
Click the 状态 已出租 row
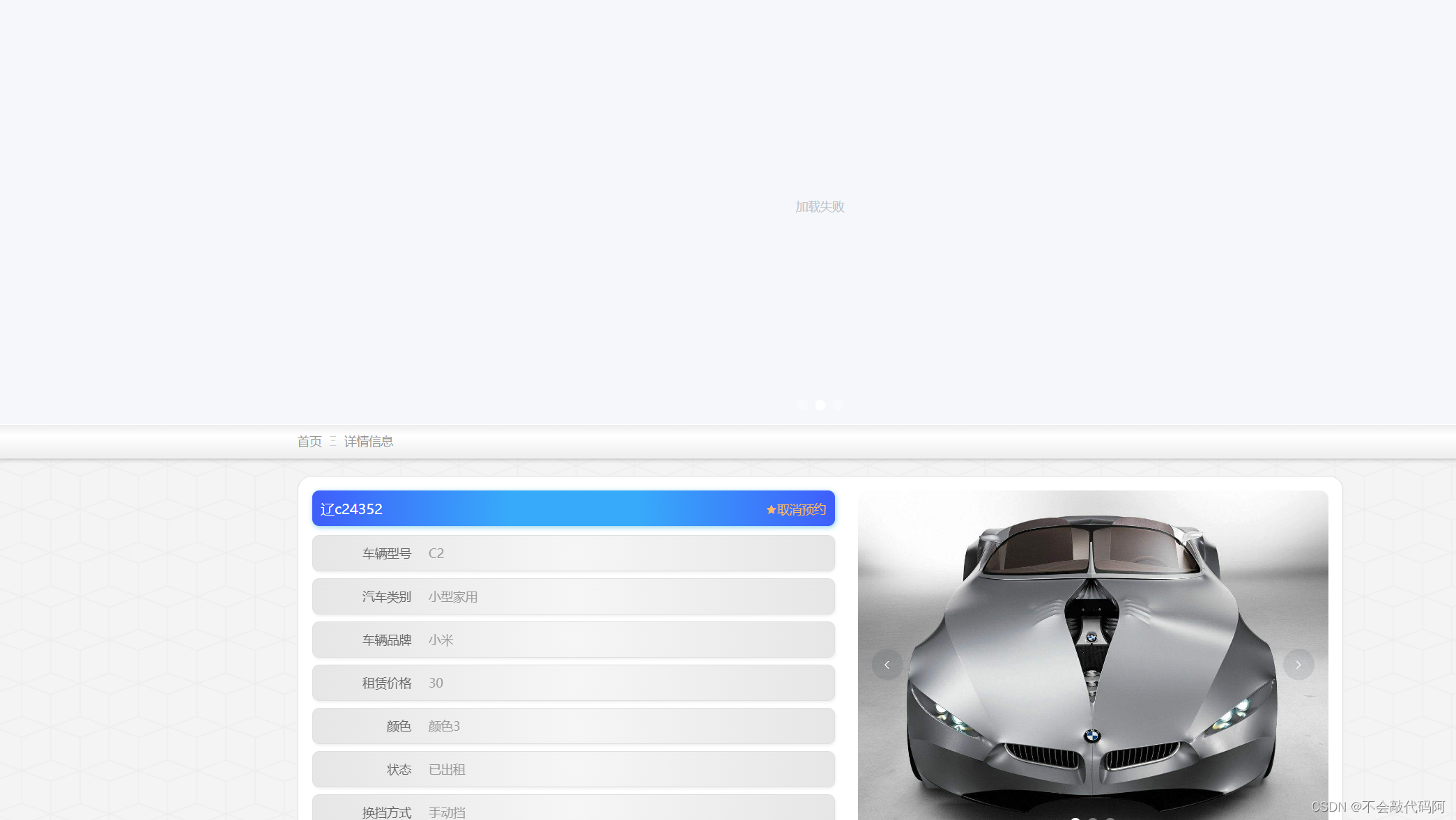(x=573, y=769)
